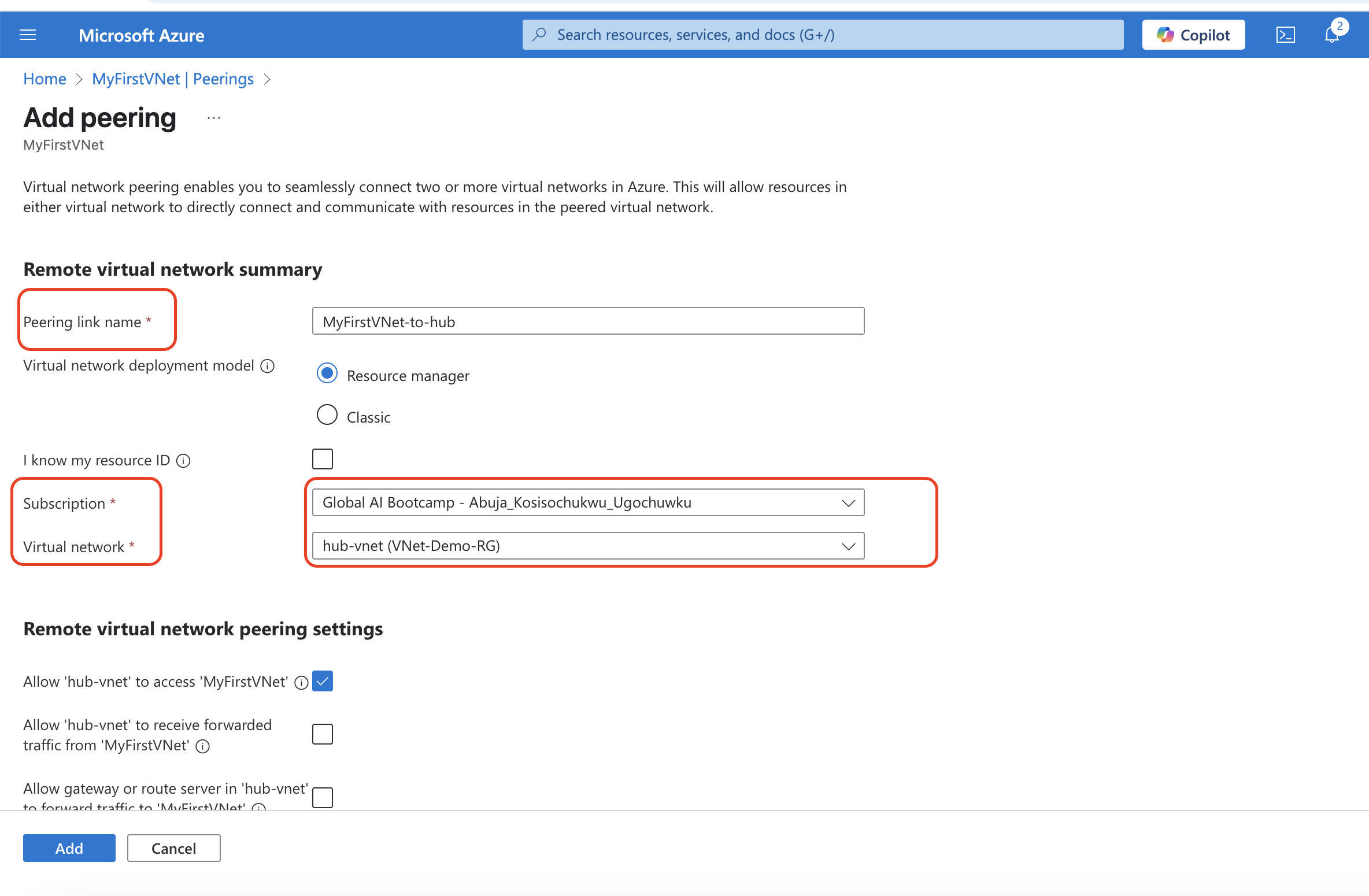Image resolution: width=1369 pixels, height=896 pixels.
Task: Enable hub-vnet to receive forwarded traffic
Action: coord(323,734)
